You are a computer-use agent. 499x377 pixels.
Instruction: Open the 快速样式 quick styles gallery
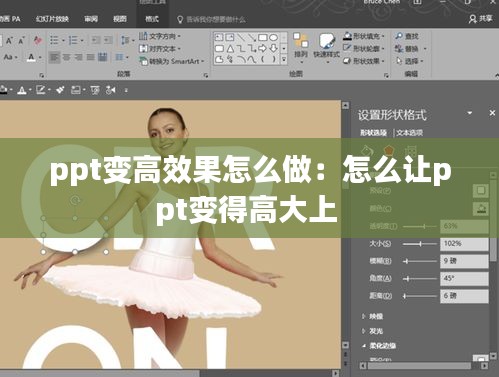click(326, 48)
